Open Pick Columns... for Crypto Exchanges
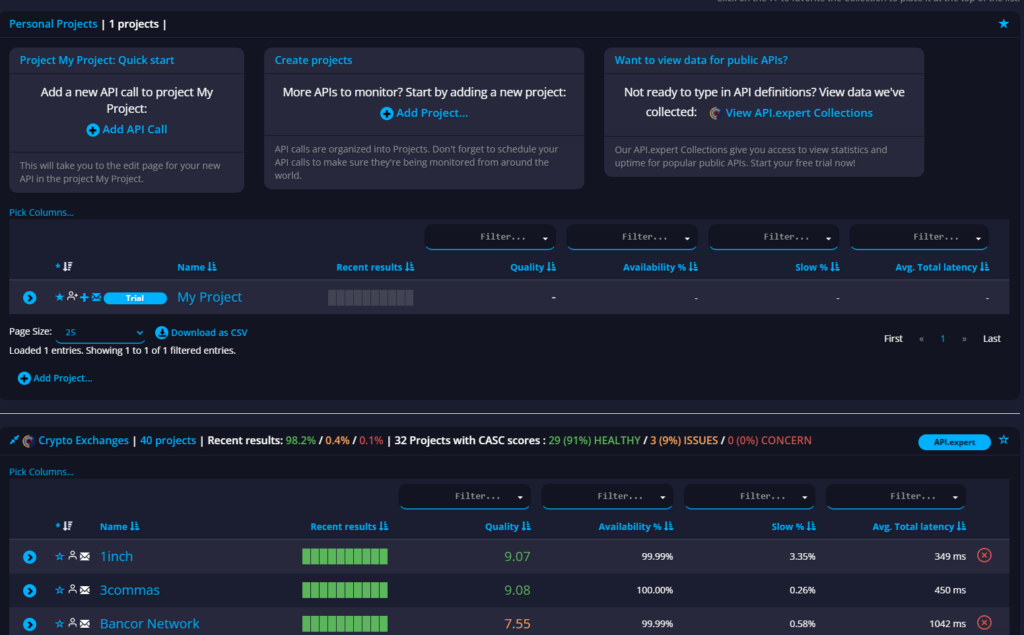The height and width of the screenshot is (635, 1024). point(41,472)
